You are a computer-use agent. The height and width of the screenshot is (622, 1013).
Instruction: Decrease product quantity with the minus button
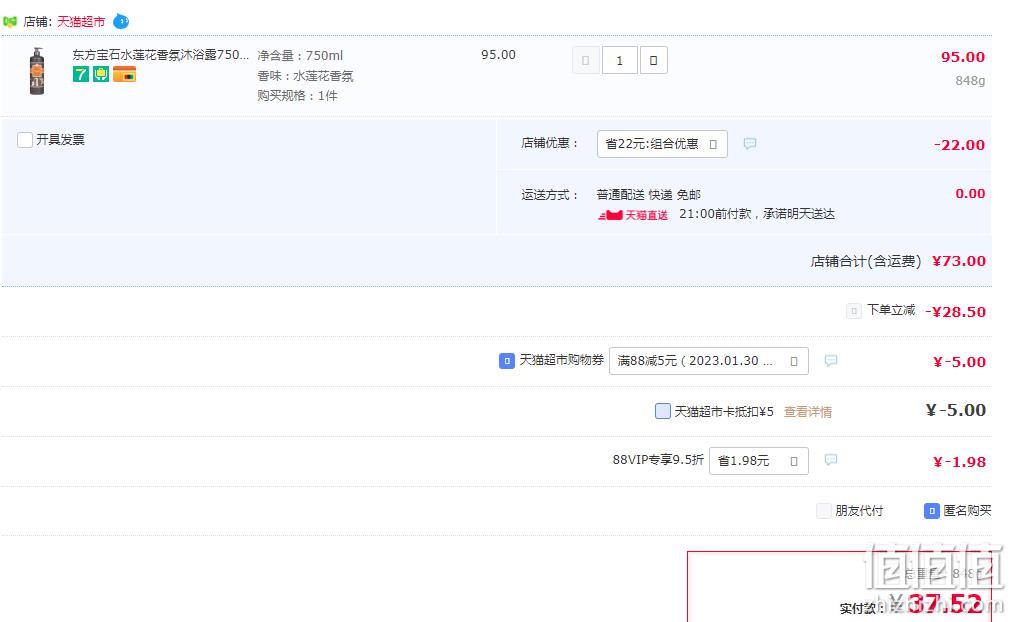[586, 60]
